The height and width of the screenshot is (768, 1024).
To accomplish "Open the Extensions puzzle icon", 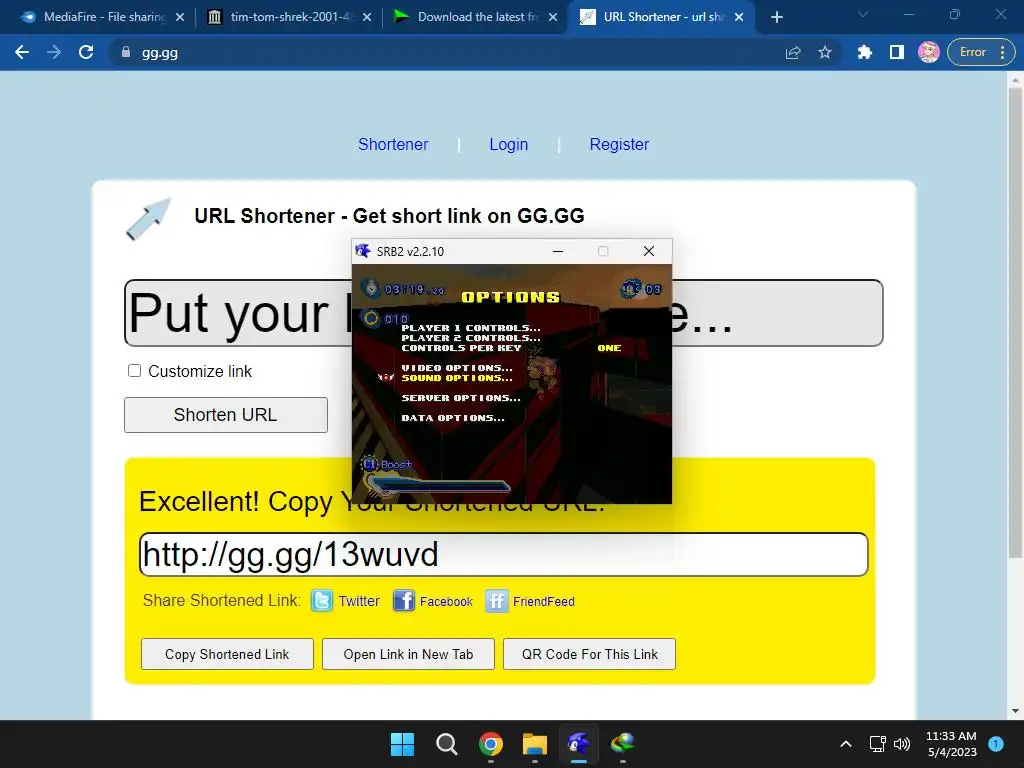I will click(x=865, y=52).
